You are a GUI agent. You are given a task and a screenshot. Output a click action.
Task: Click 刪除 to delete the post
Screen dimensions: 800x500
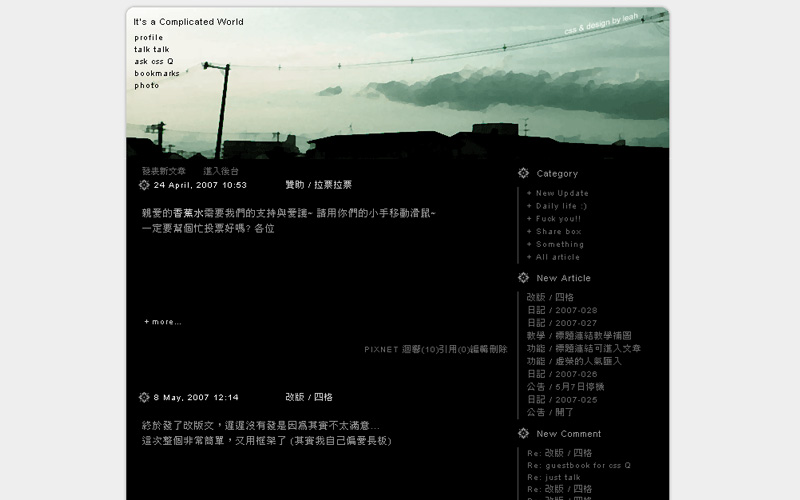coord(498,349)
